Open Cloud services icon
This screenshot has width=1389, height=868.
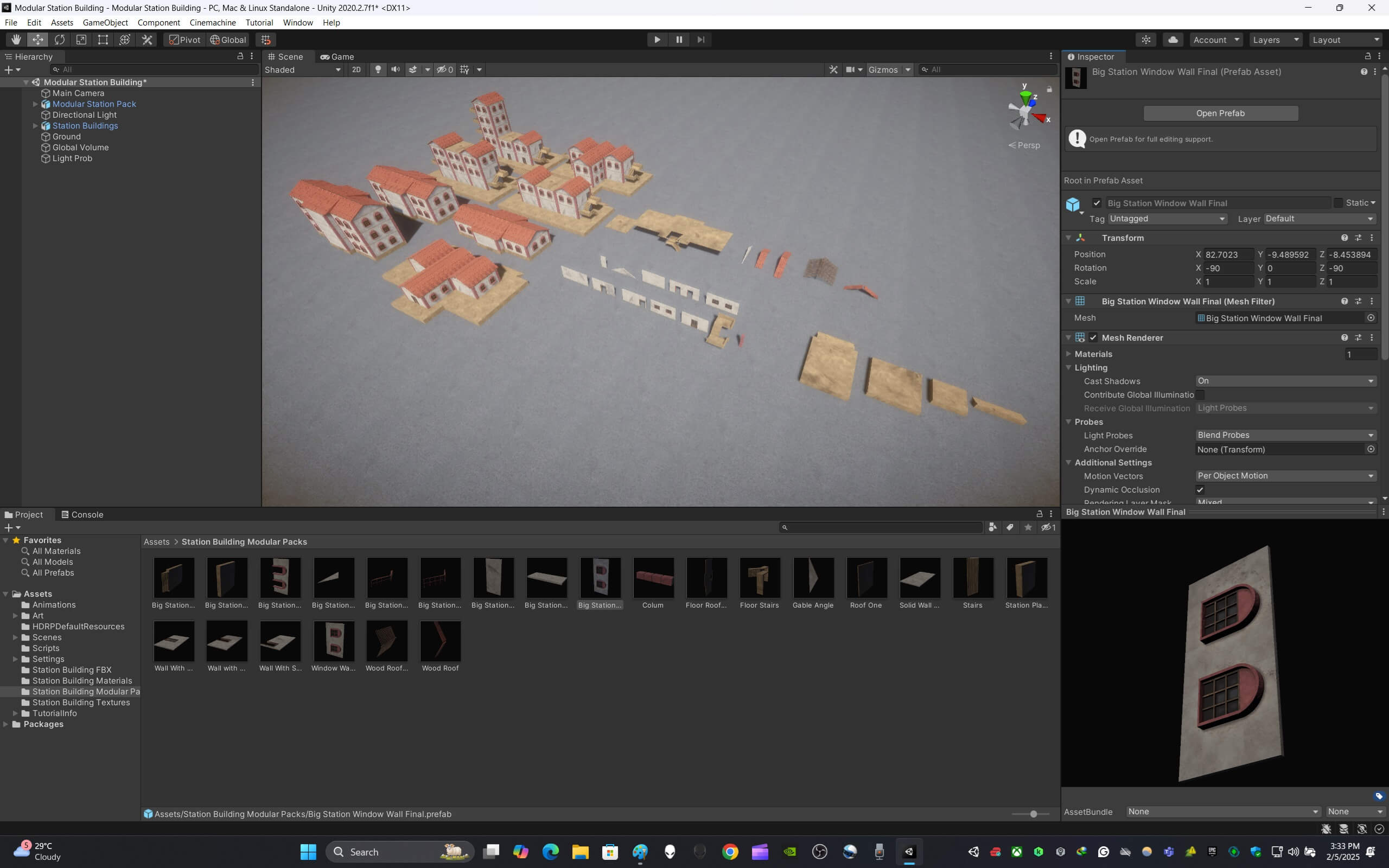(1173, 40)
